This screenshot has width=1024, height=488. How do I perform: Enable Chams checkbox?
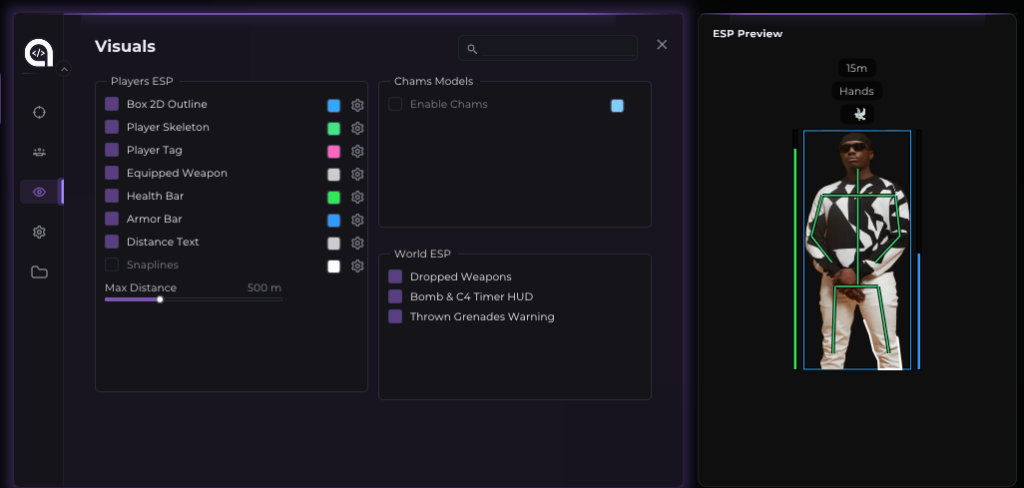(x=395, y=104)
